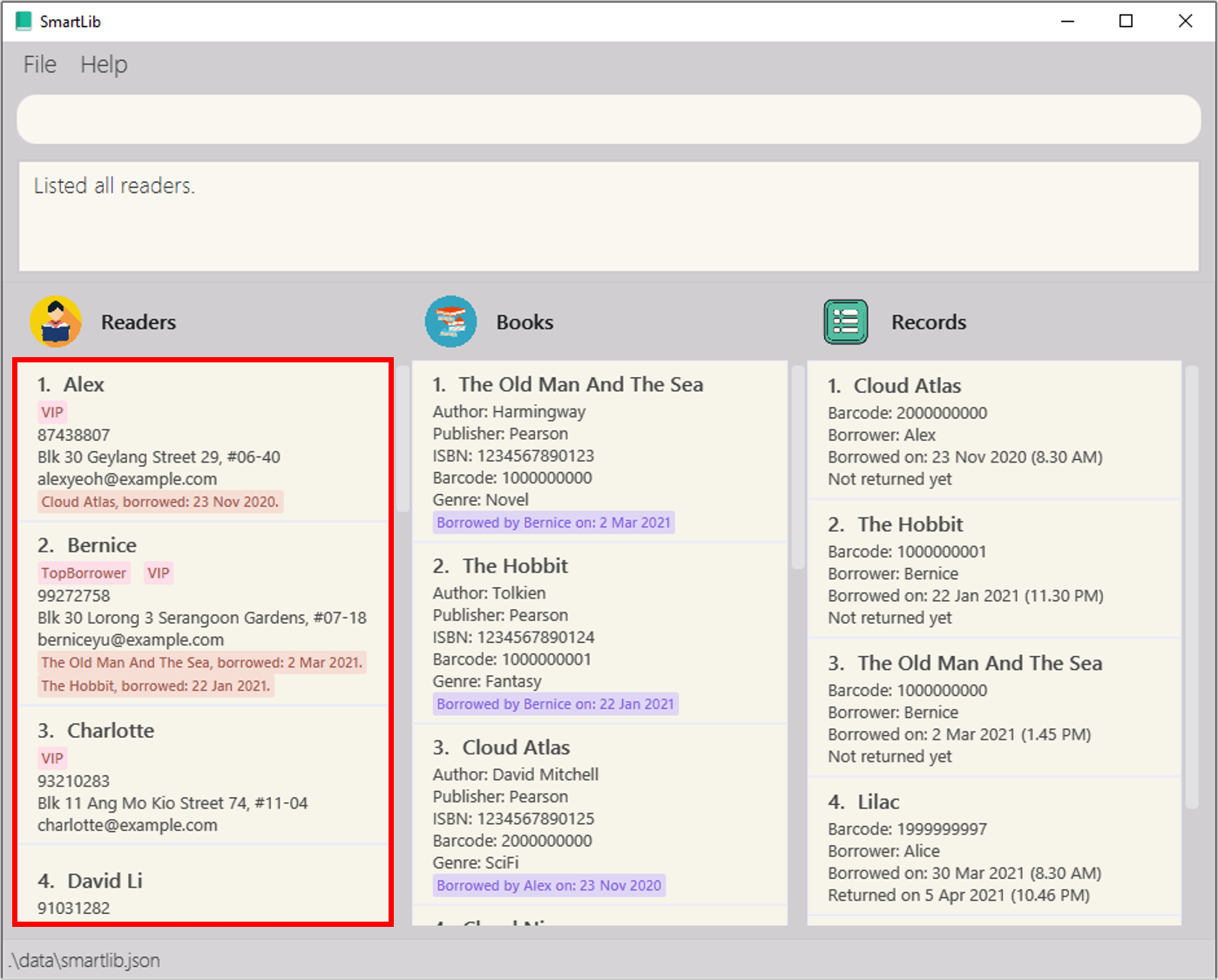Select book '1. The Old Man And The Sea'
Screen dimensions: 1218x980
click(600, 452)
